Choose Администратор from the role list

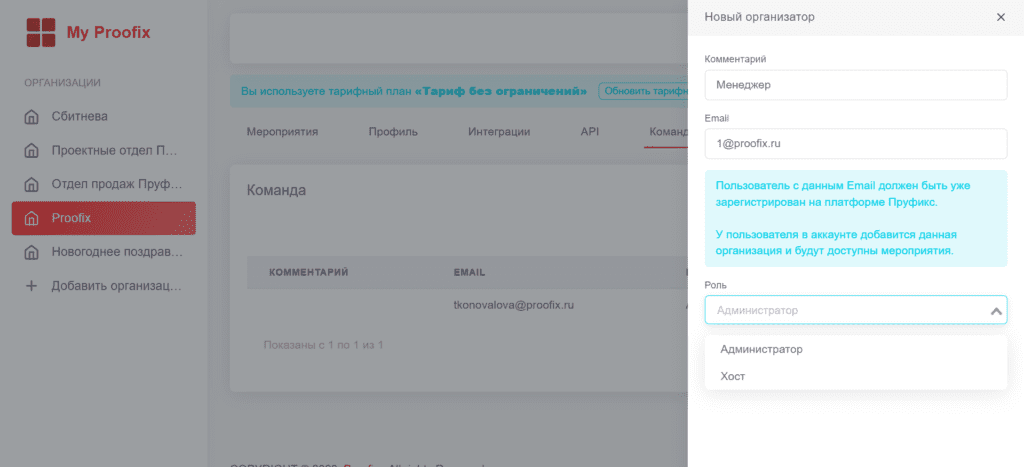pyautogui.click(x=856, y=349)
